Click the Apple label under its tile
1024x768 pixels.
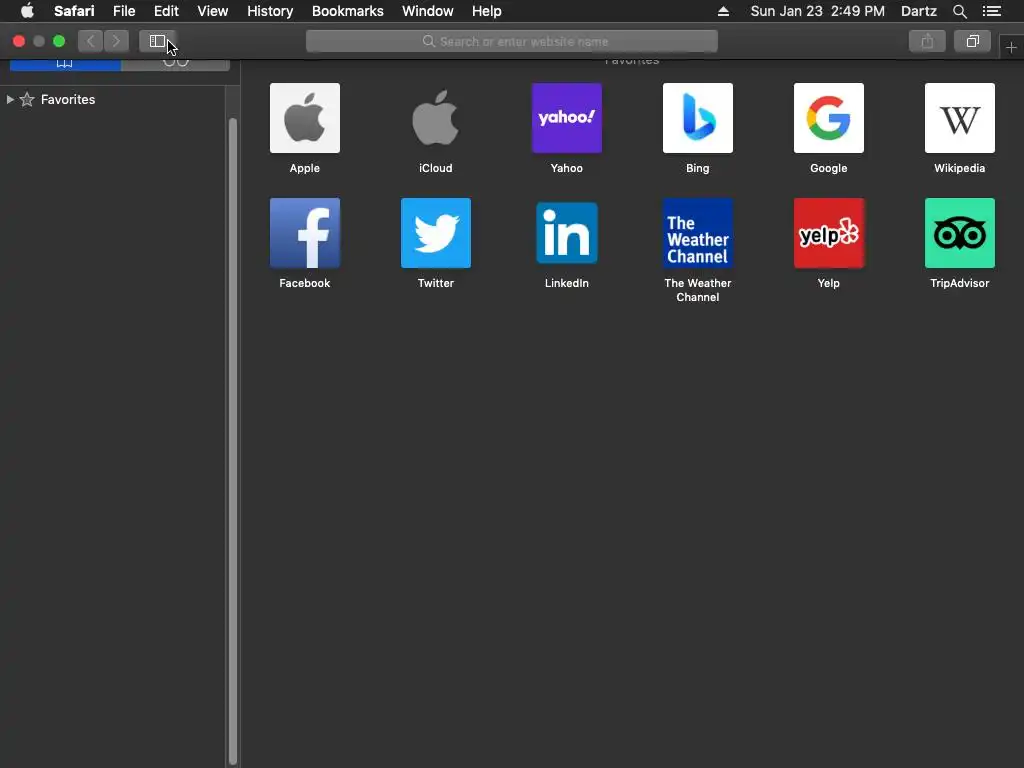coord(304,168)
